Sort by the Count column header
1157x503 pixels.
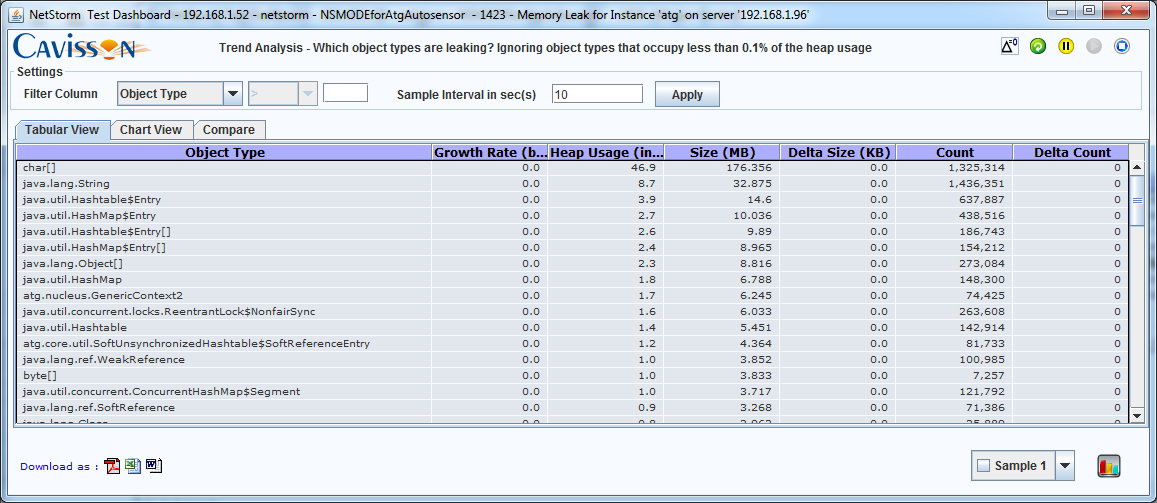tap(954, 153)
